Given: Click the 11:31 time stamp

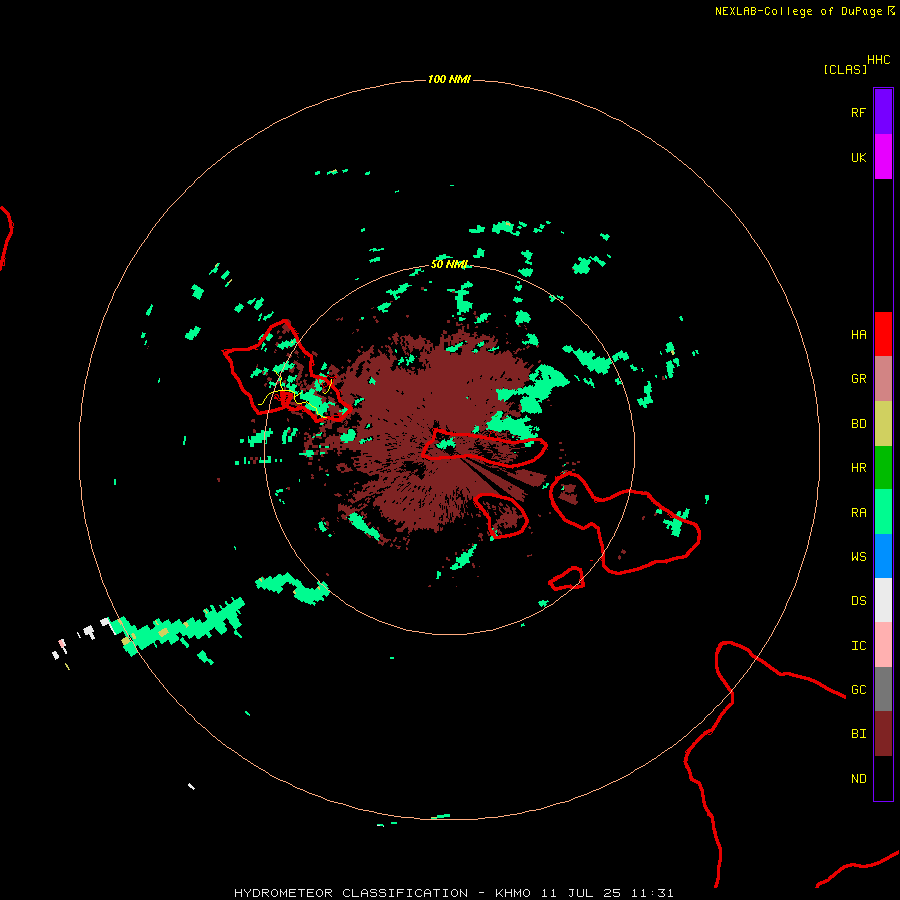Looking at the screenshot, I should tap(652, 893).
